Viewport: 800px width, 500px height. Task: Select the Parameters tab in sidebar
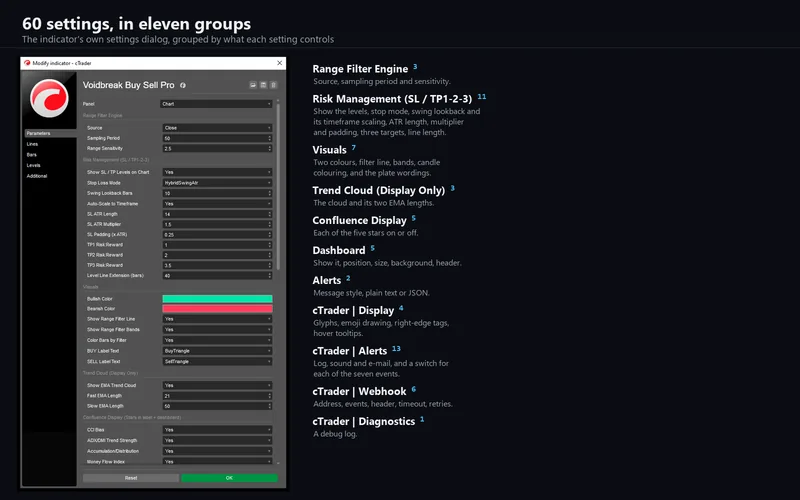(x=50, y=133)
